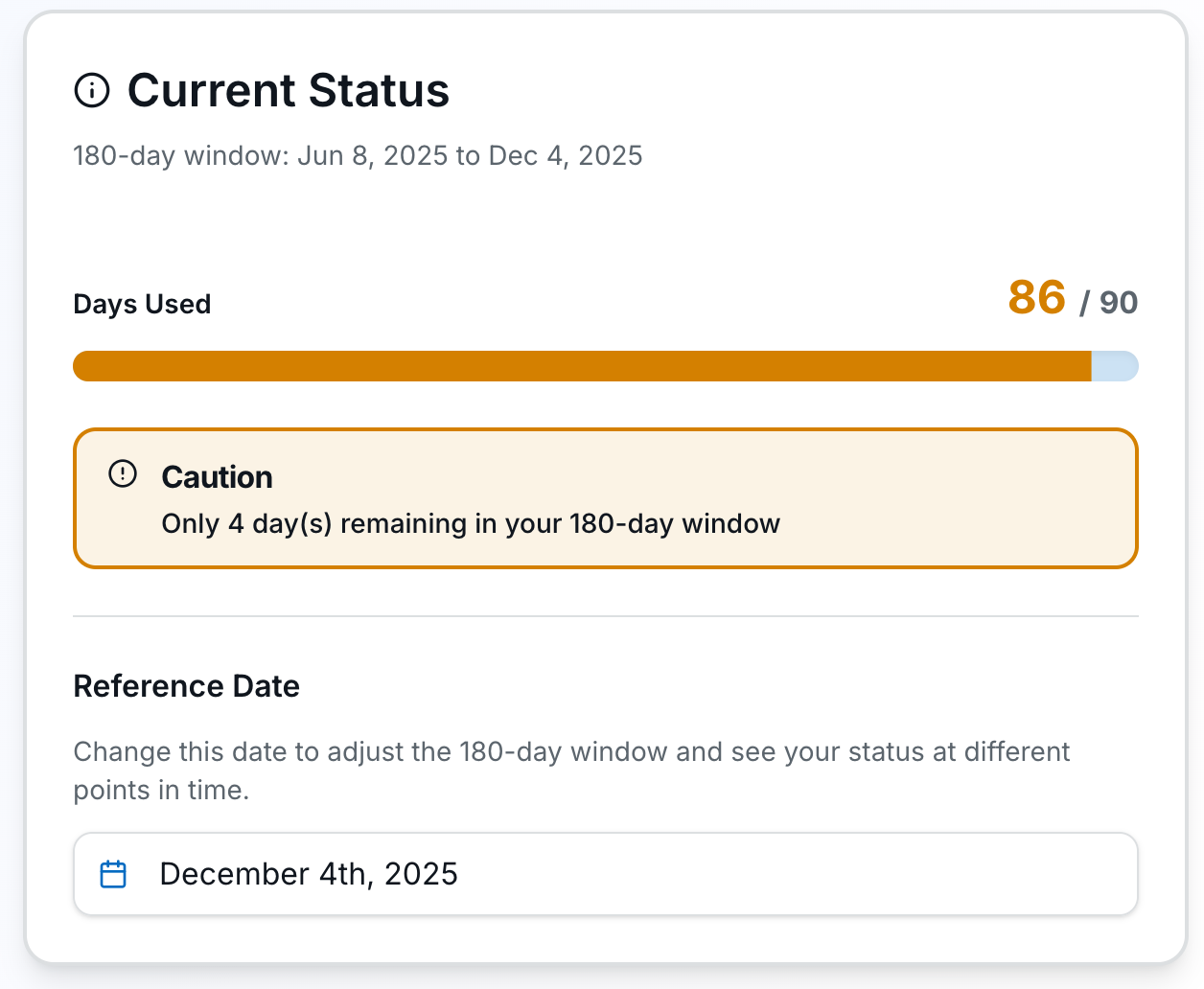Click the Reference Date section heading
Viewport: 1204px width, 989px height.
[186, 686]
